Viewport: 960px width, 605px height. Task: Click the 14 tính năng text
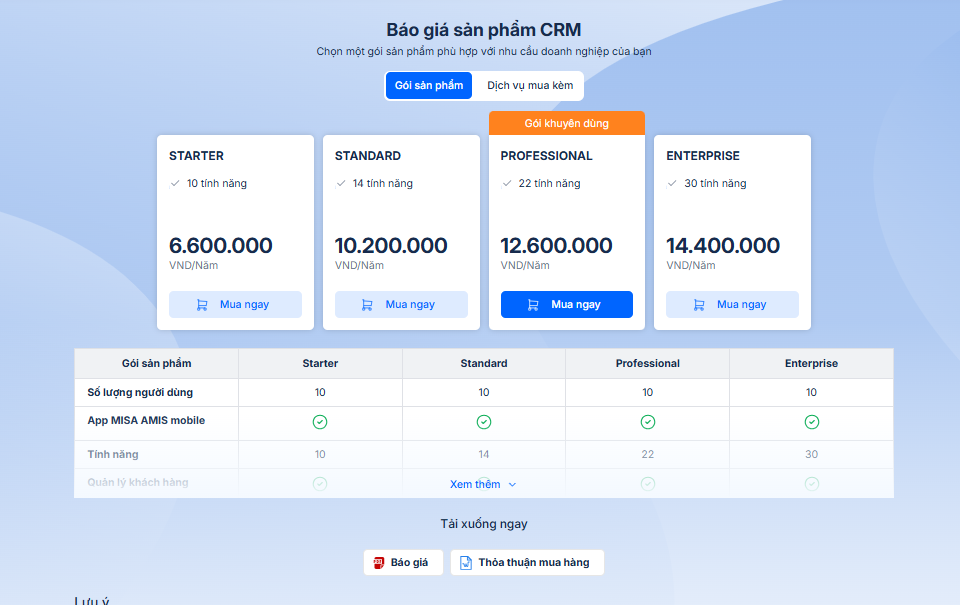click(383, 183)
